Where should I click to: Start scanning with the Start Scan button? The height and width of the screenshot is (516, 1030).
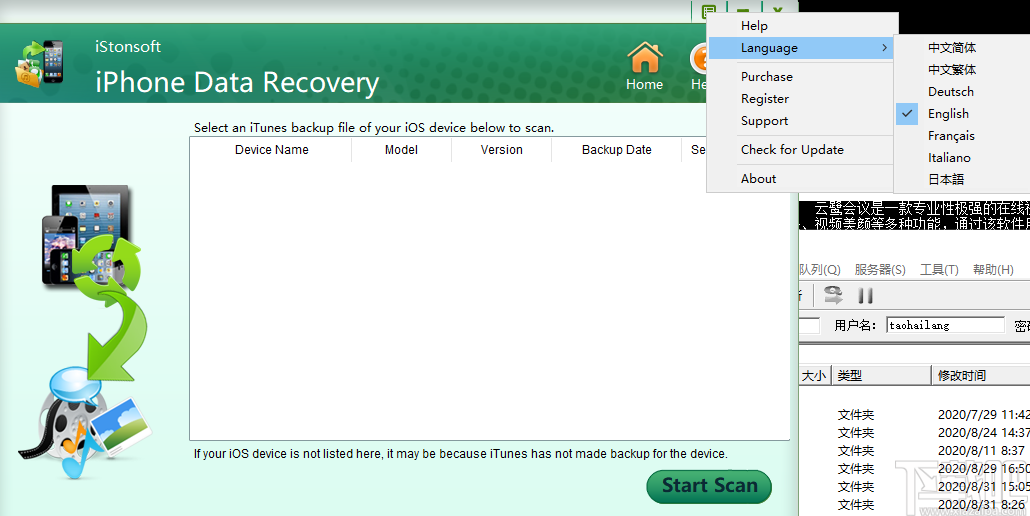pyautogui.click(x=709, y=486)
